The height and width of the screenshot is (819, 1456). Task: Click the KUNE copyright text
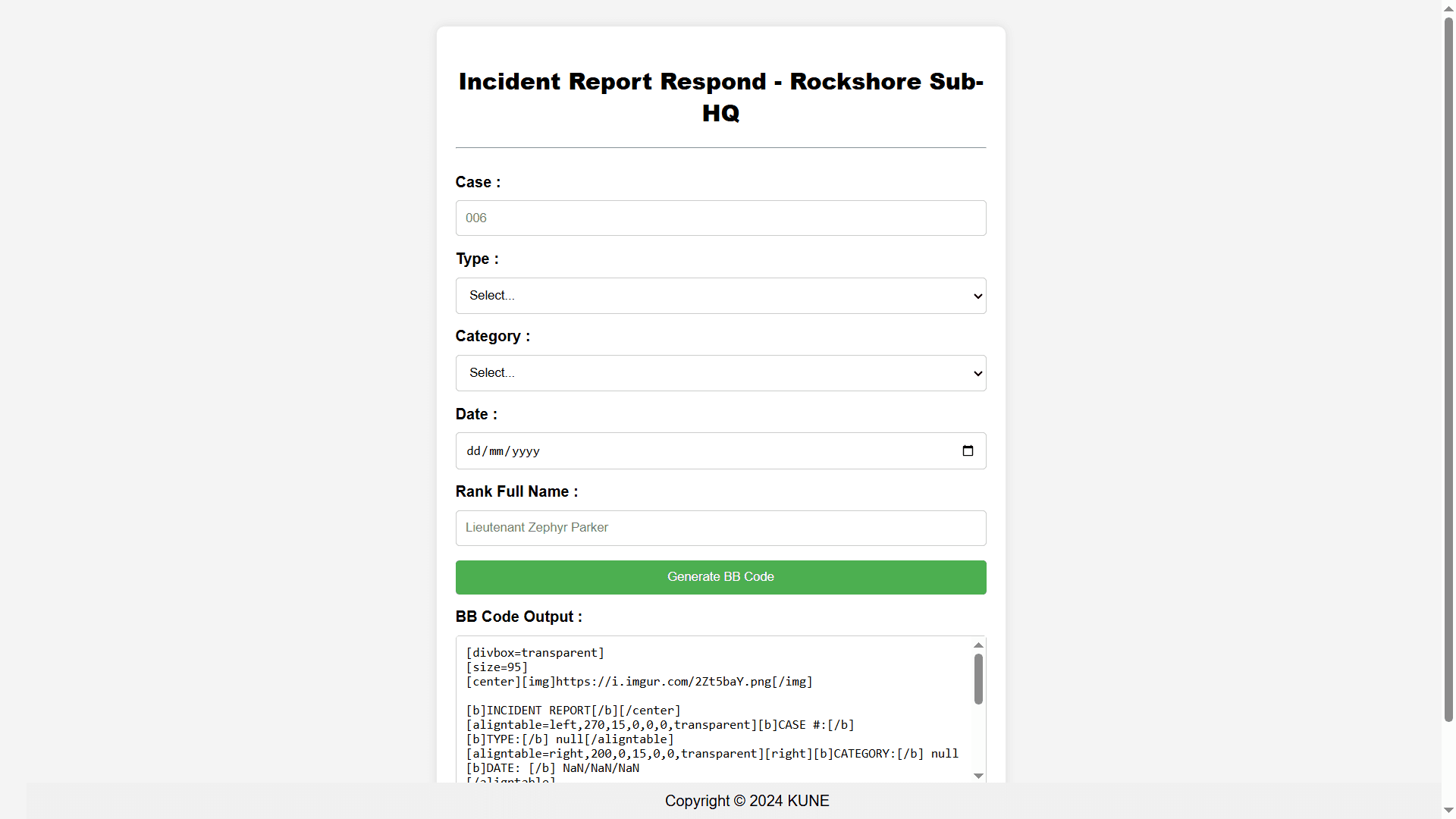(x=747, y=801)
